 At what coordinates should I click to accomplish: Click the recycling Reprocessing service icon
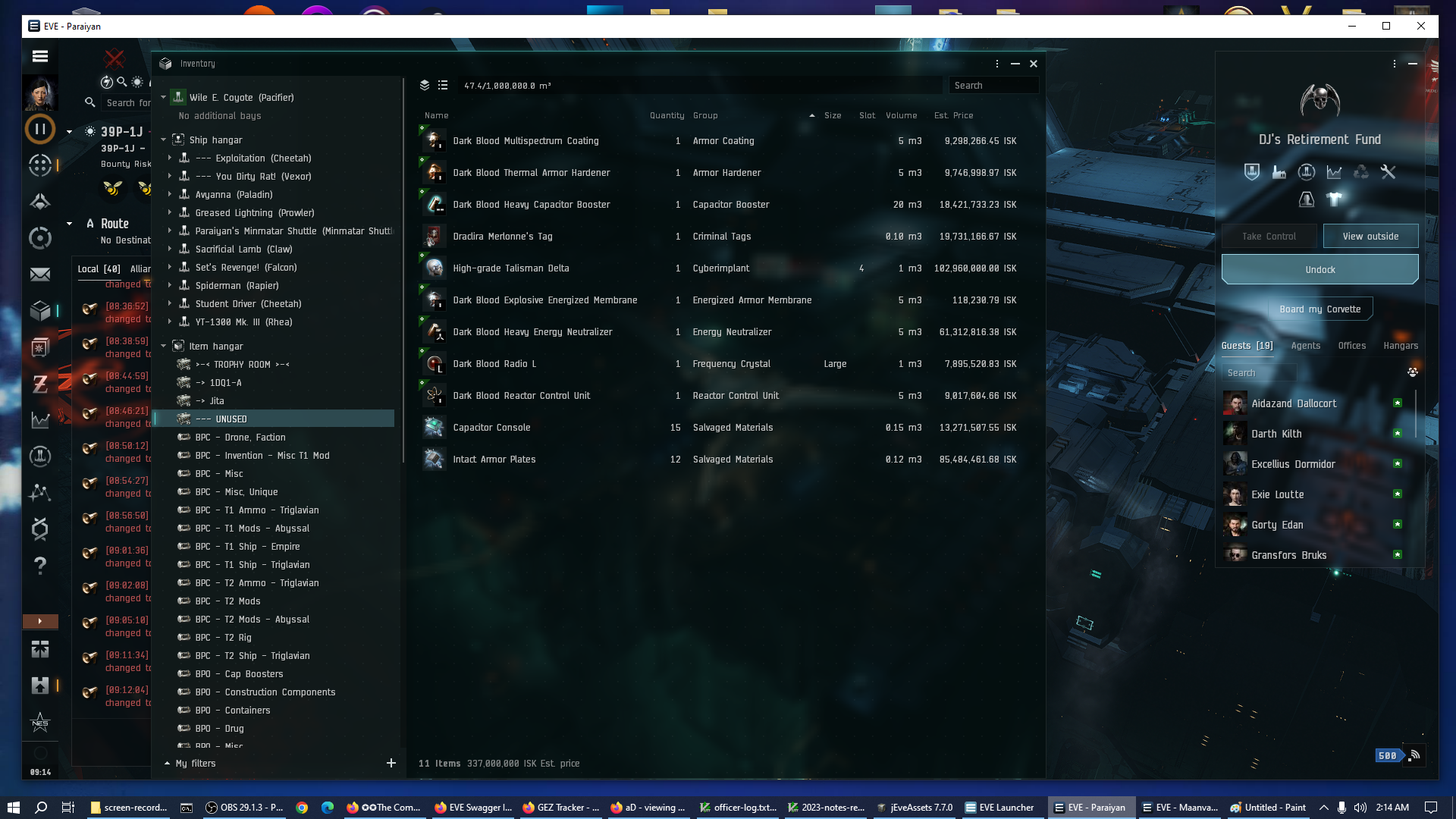pos(1361,172)
